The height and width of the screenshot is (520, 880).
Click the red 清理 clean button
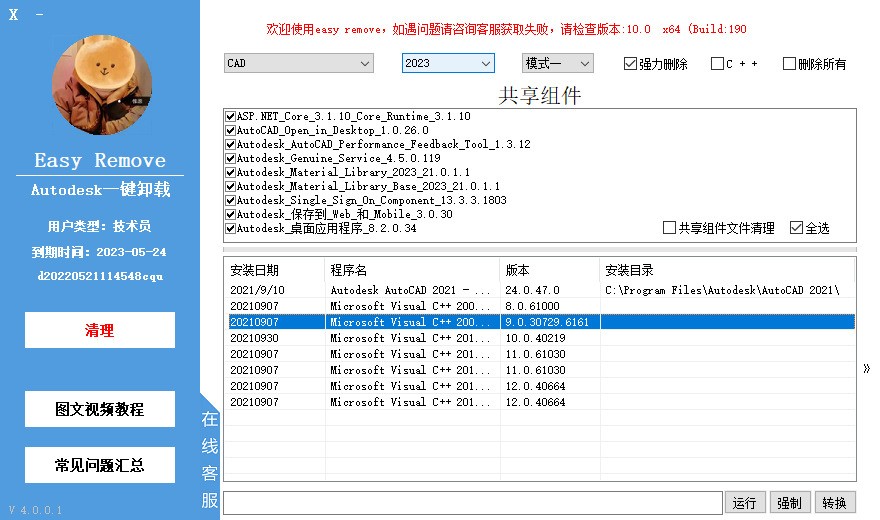coord(100,330)
